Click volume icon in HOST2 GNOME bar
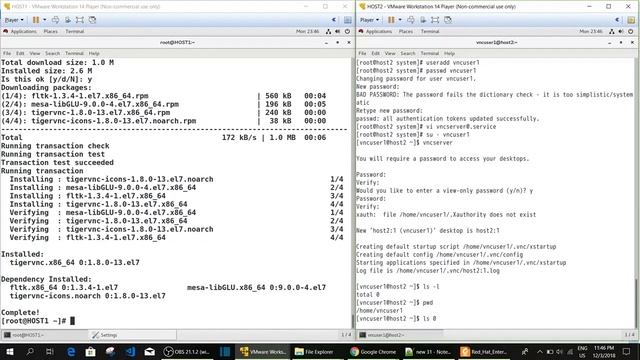 click(621, 31)
